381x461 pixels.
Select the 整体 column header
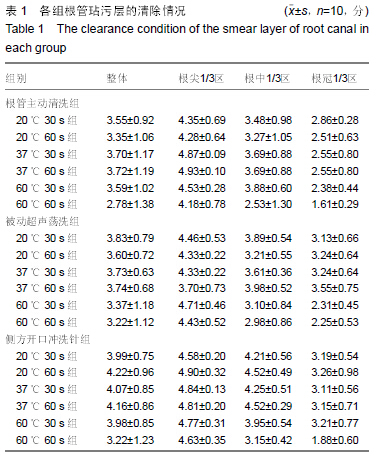(117, 78)
